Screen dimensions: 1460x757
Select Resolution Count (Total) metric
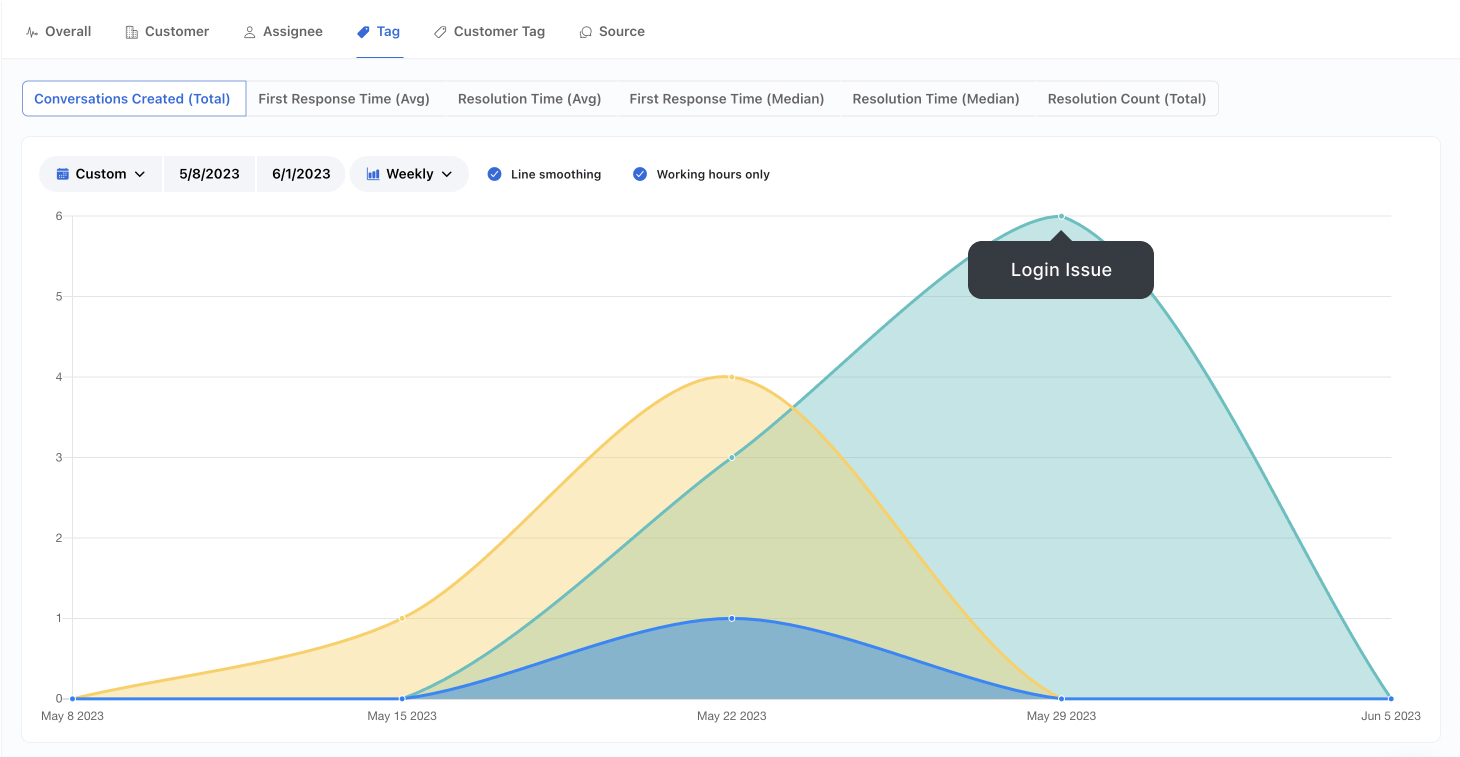pyautogui.click(x=1126, y=99)
